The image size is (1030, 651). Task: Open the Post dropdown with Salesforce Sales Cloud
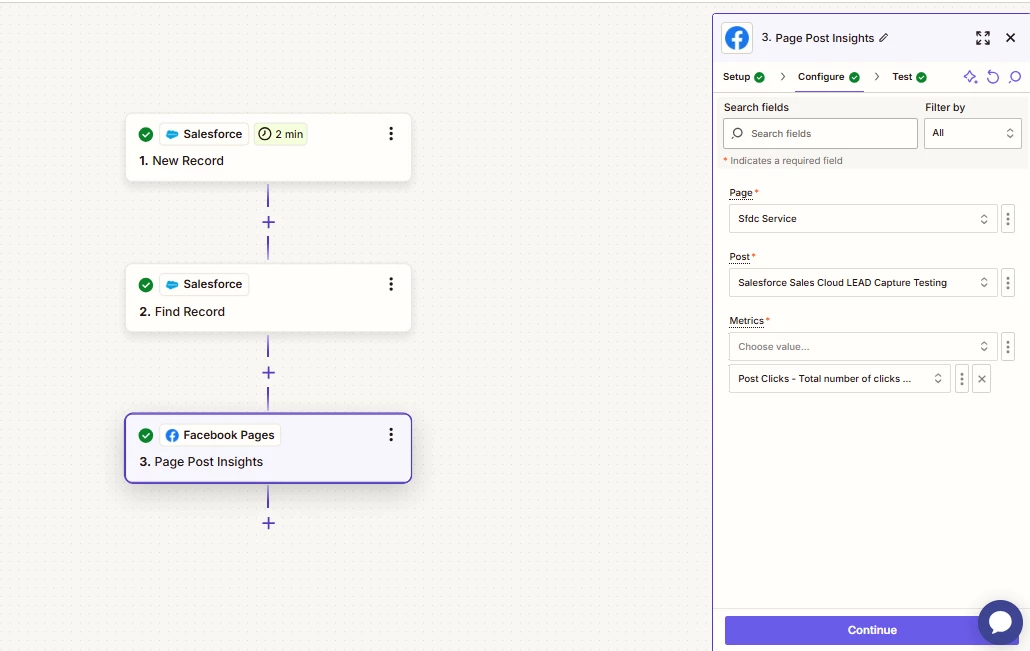(863, 283)
